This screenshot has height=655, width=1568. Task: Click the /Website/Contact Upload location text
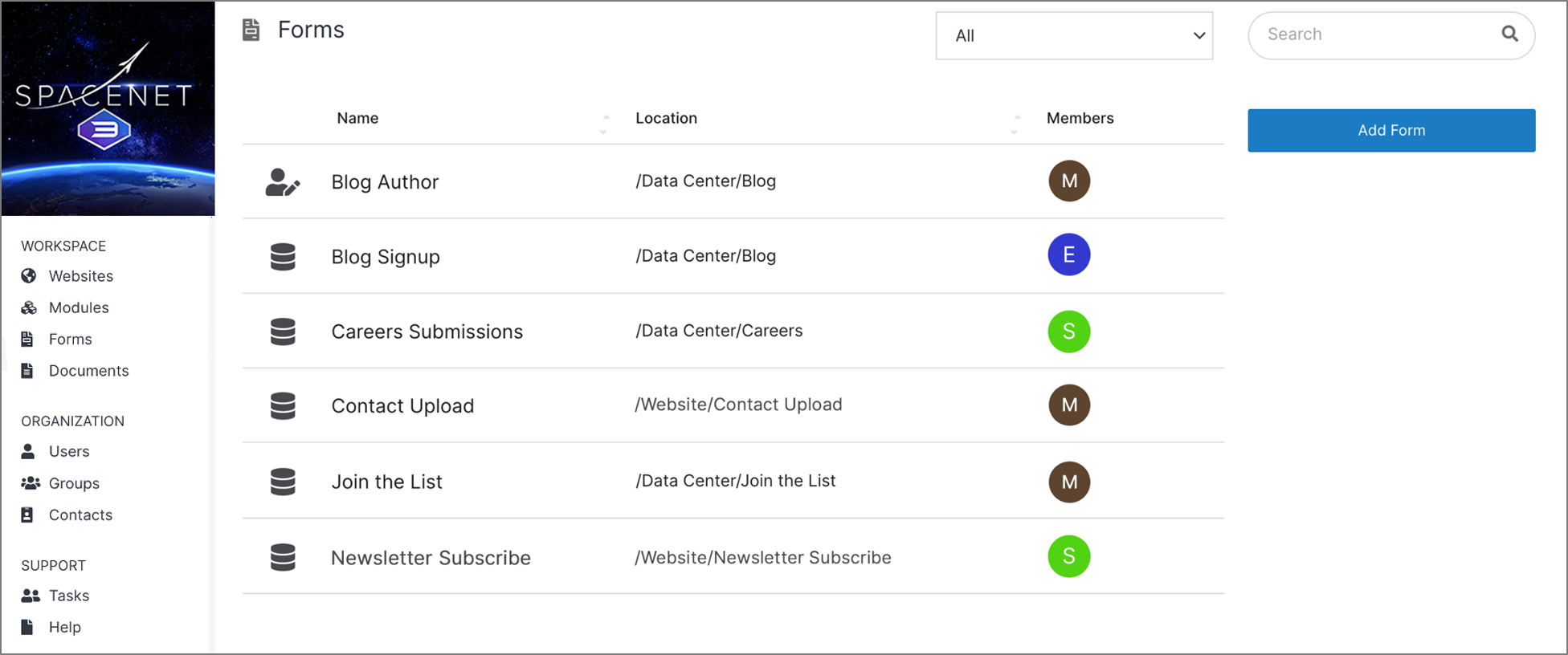pyautogui.click(x=738, y=405)
